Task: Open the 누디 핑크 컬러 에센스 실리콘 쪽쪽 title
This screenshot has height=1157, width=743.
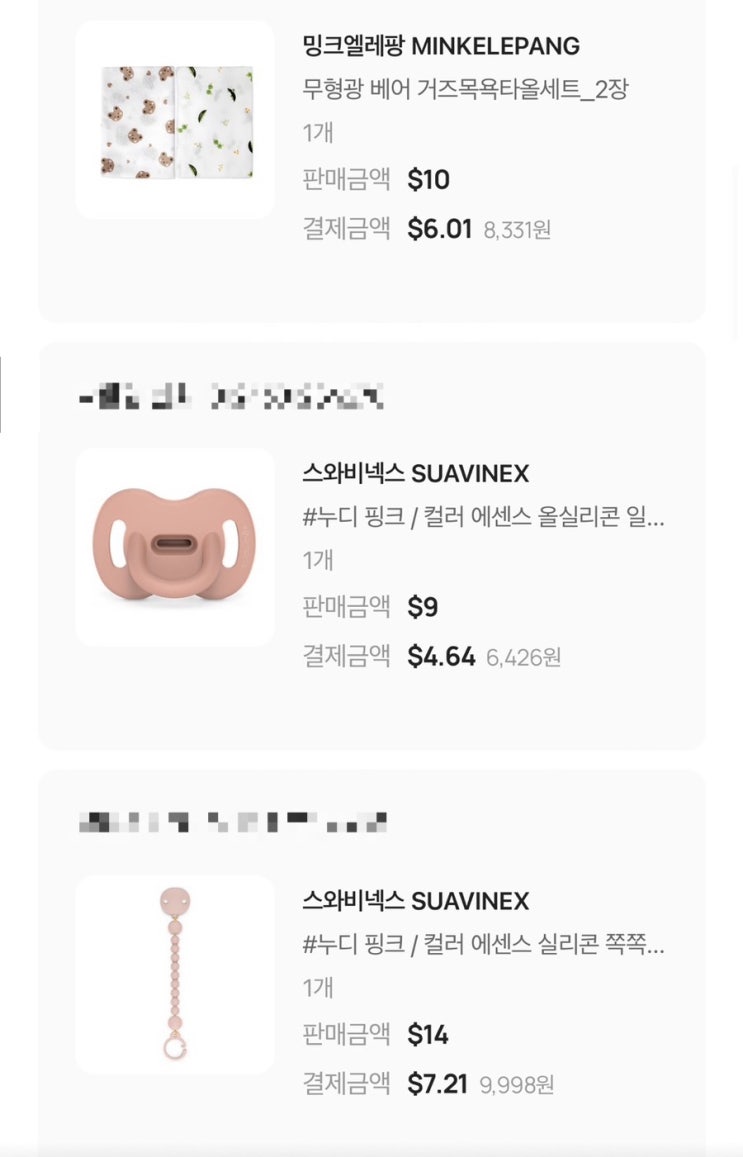Action: (483, 944)
